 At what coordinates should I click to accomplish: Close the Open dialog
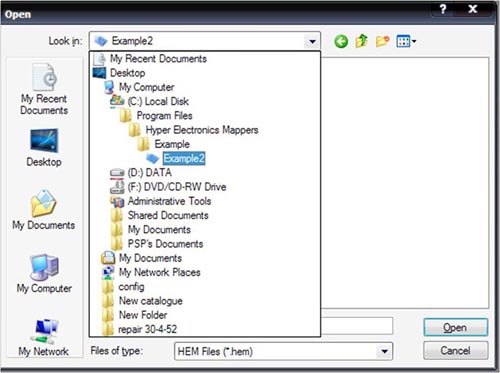[x=473, y=9]
